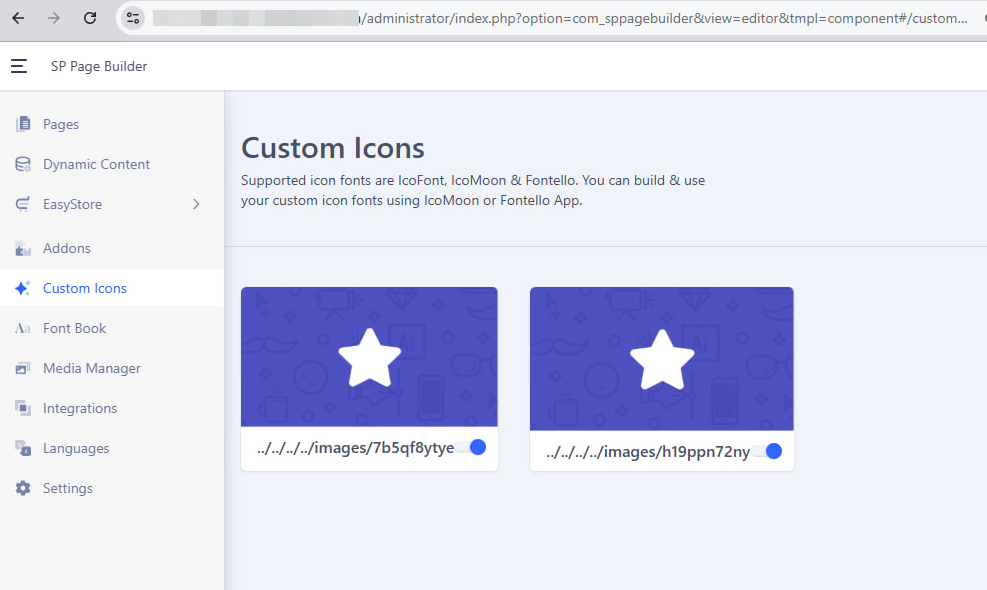
Task: Click the Dynamic Content database icon
Action: pos(23,164)
